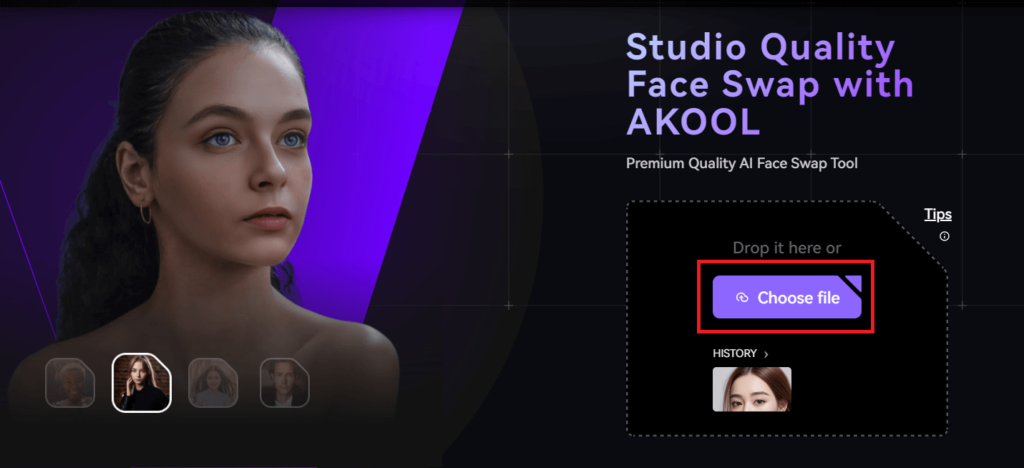Click the 'Face Swap with' headline line
The height and width of the screenshot is (468, 1024).
pyautogui.click(x=769, y=84)
